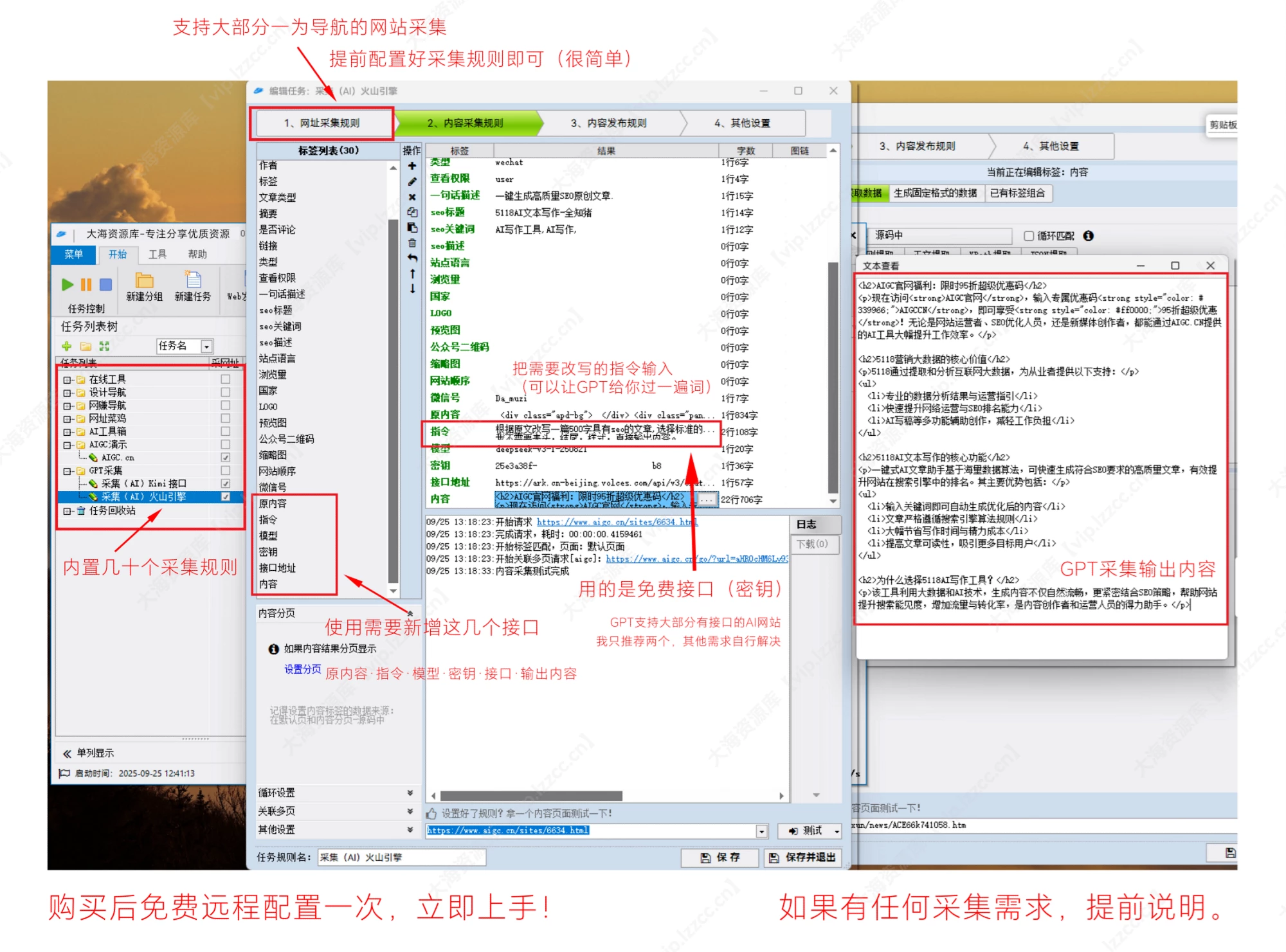Pause the running task via the pause icon

click(87, 285)
